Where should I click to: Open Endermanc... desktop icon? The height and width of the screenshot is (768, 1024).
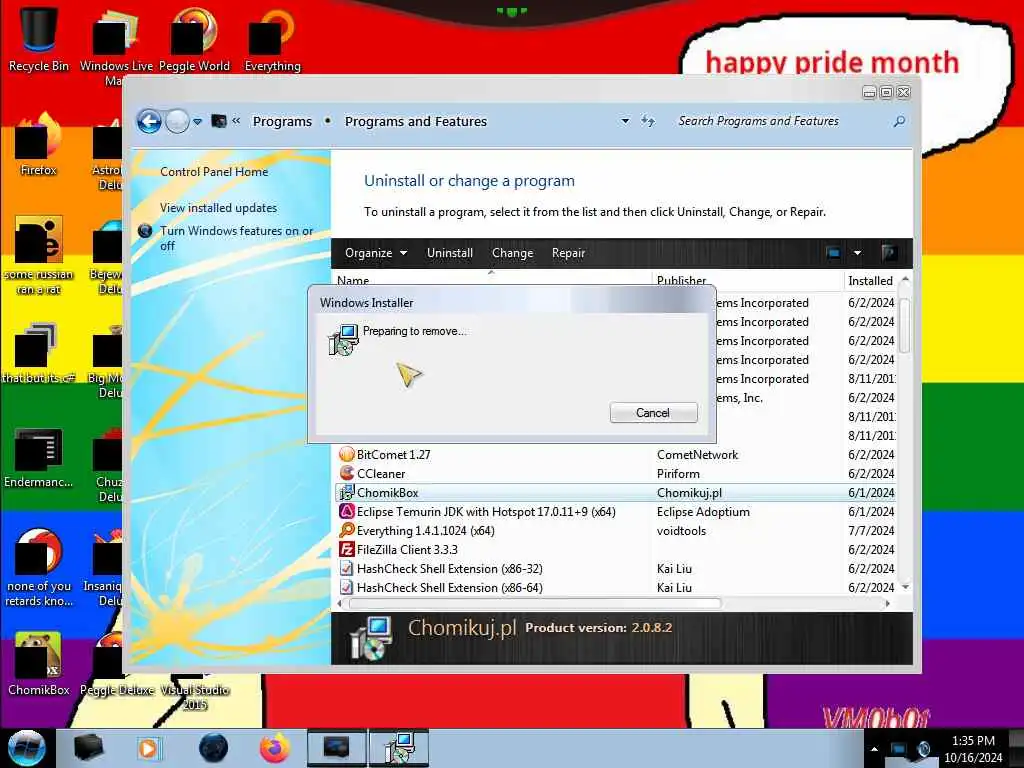(39, 457)
